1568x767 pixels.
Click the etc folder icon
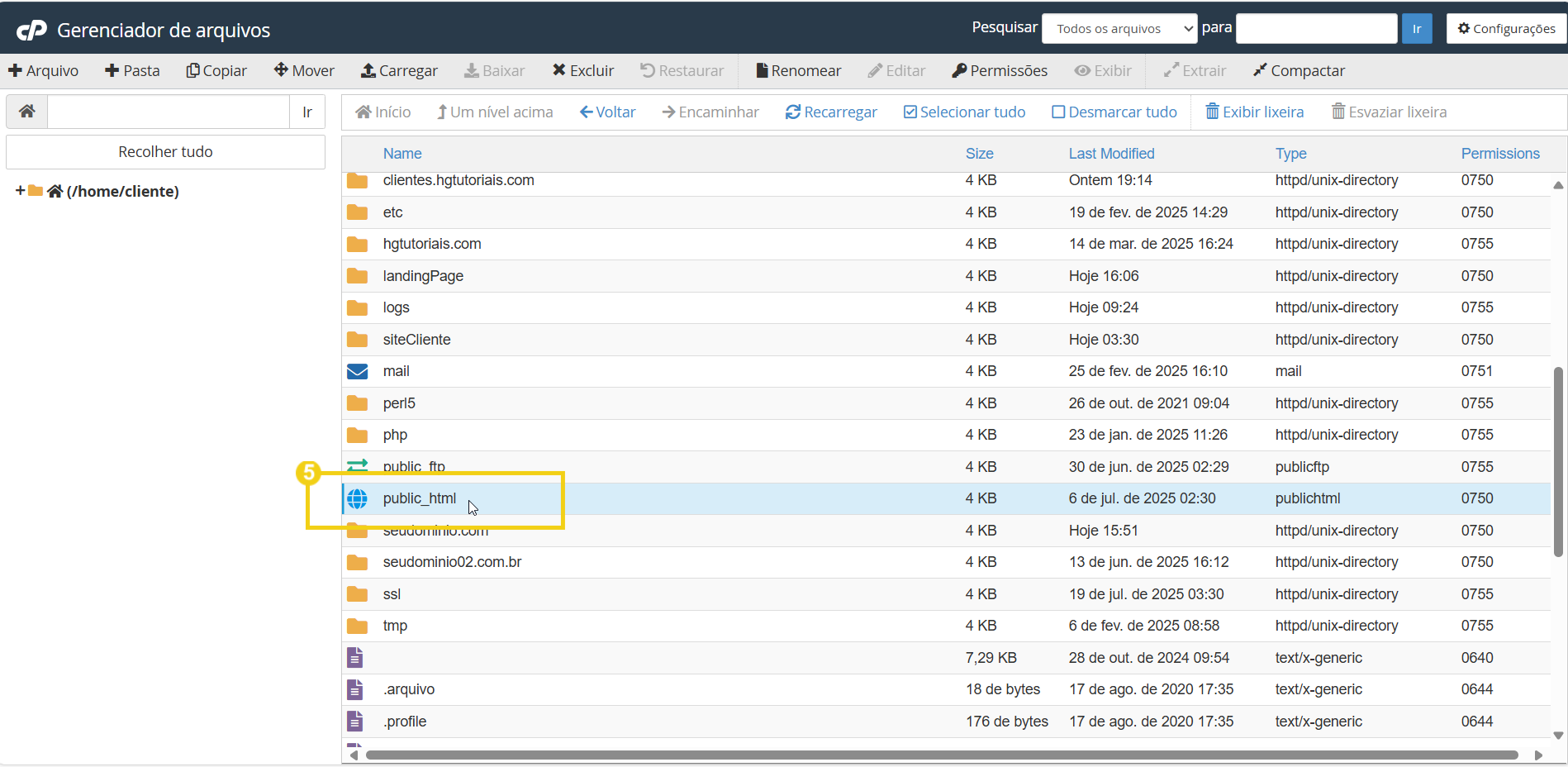tap(357, 212)
